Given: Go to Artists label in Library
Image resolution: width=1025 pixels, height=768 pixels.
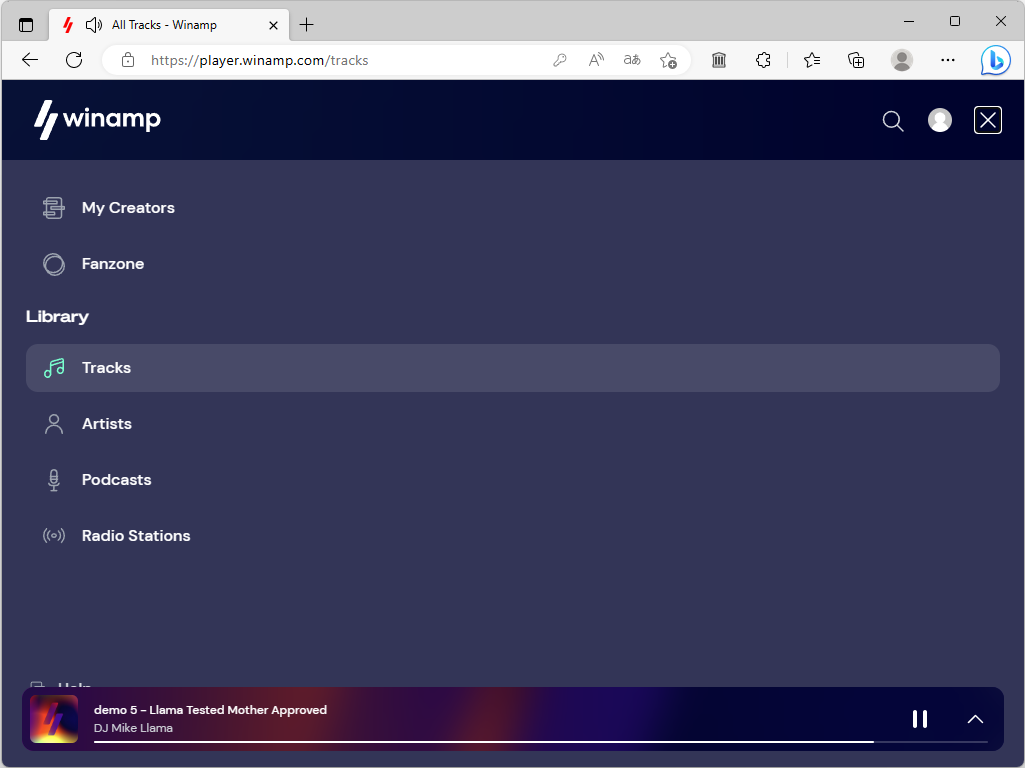Looking at the screenshot, I should point(107,424).
